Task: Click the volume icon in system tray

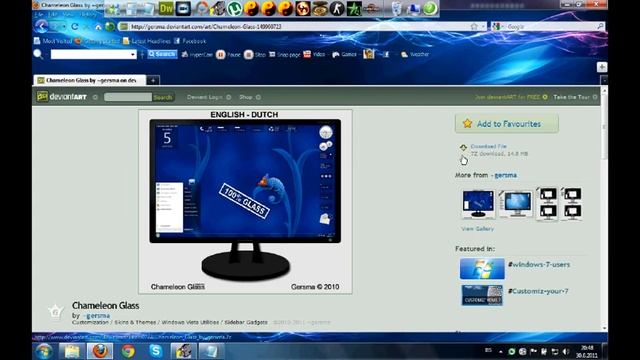Action: tap(566, 351)
